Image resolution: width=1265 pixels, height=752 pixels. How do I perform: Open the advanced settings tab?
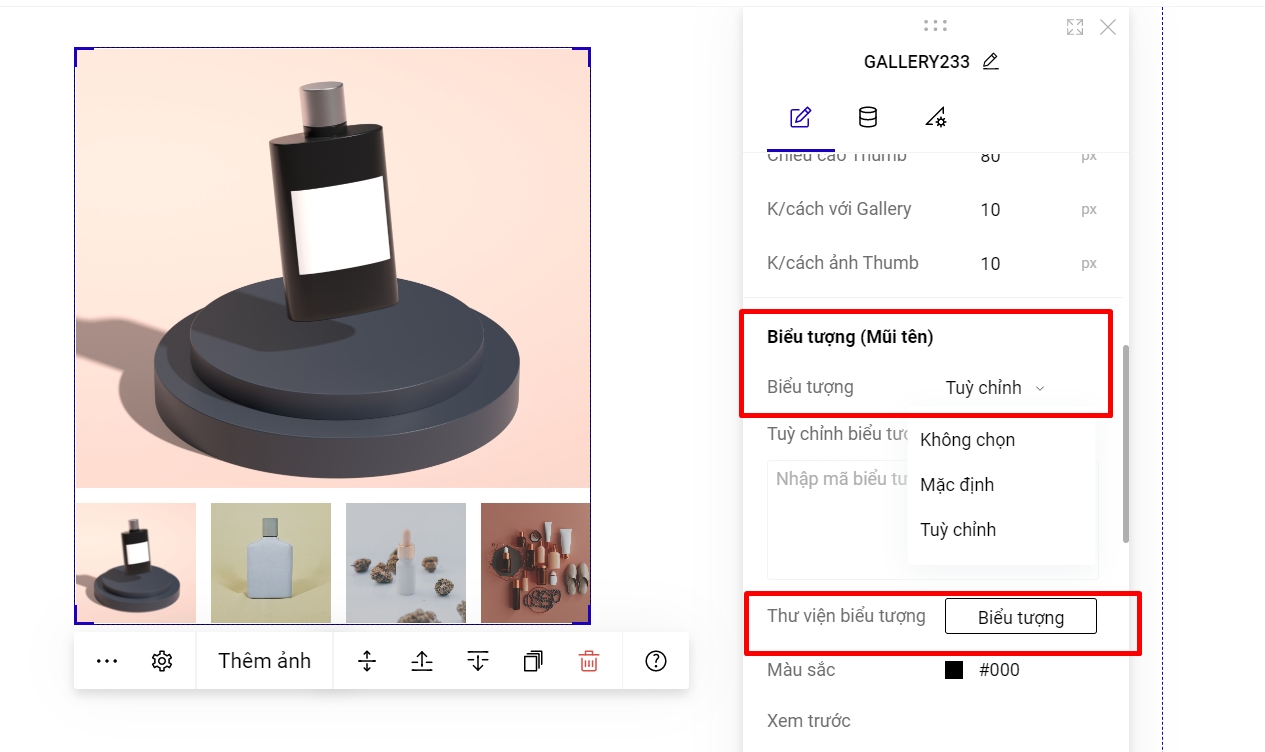point(936,118)
